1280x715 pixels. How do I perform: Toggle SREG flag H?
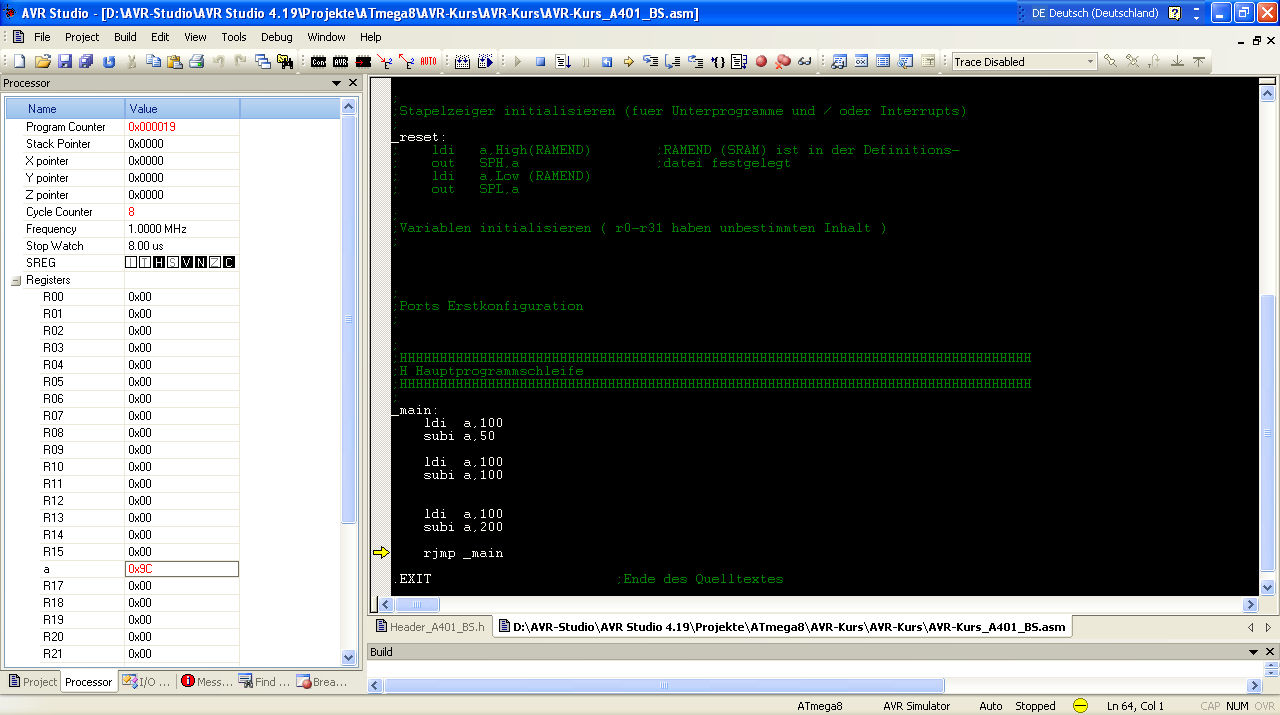tap(159, 262)
